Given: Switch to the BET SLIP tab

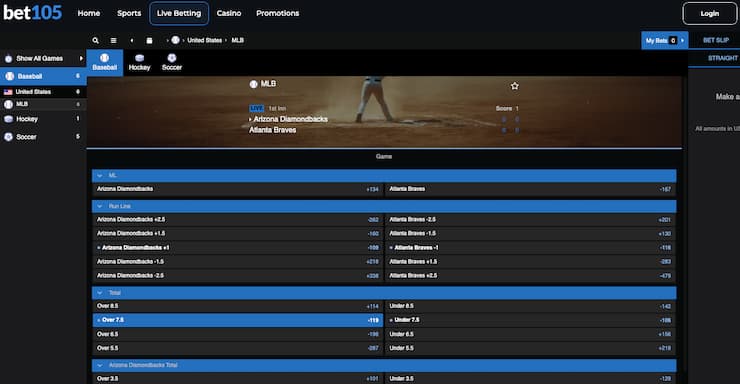Looking at the screenshot, I should tap(716, 40).
